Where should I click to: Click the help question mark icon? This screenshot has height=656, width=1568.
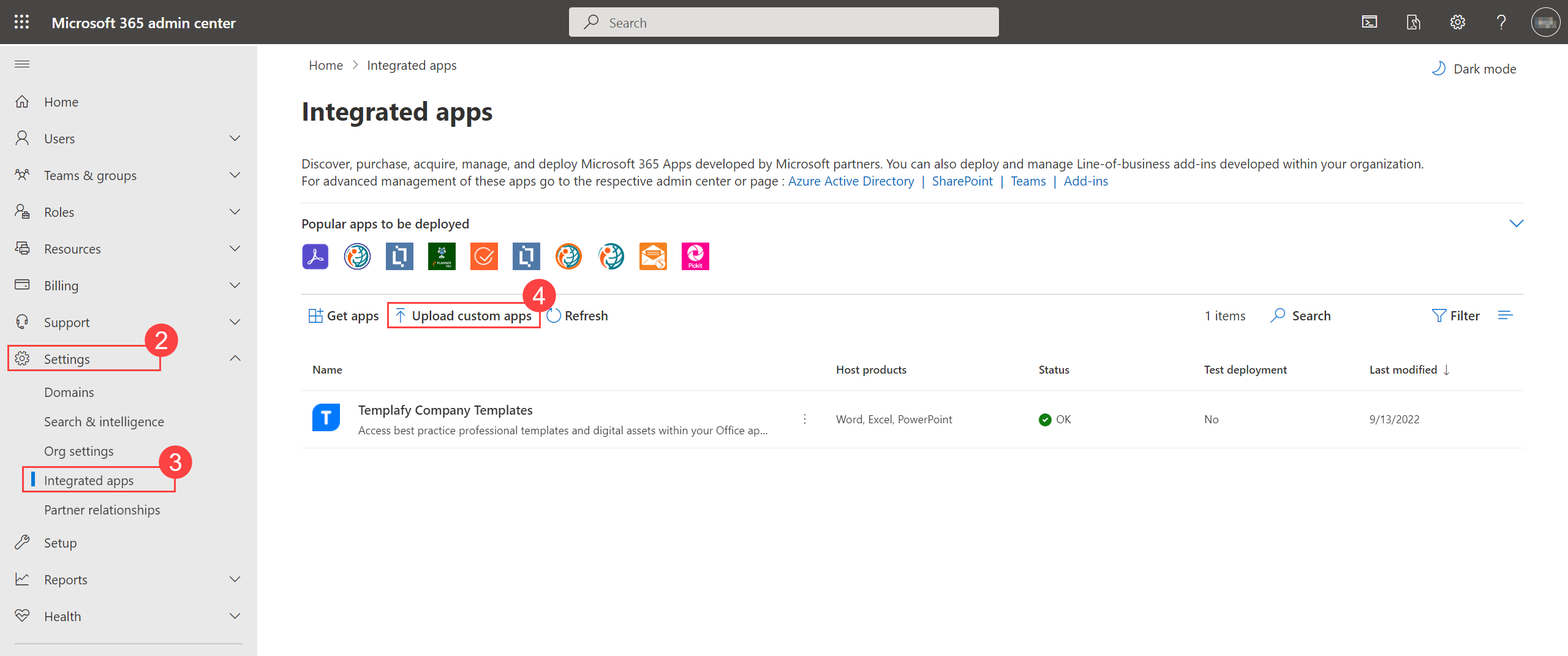1501,22
